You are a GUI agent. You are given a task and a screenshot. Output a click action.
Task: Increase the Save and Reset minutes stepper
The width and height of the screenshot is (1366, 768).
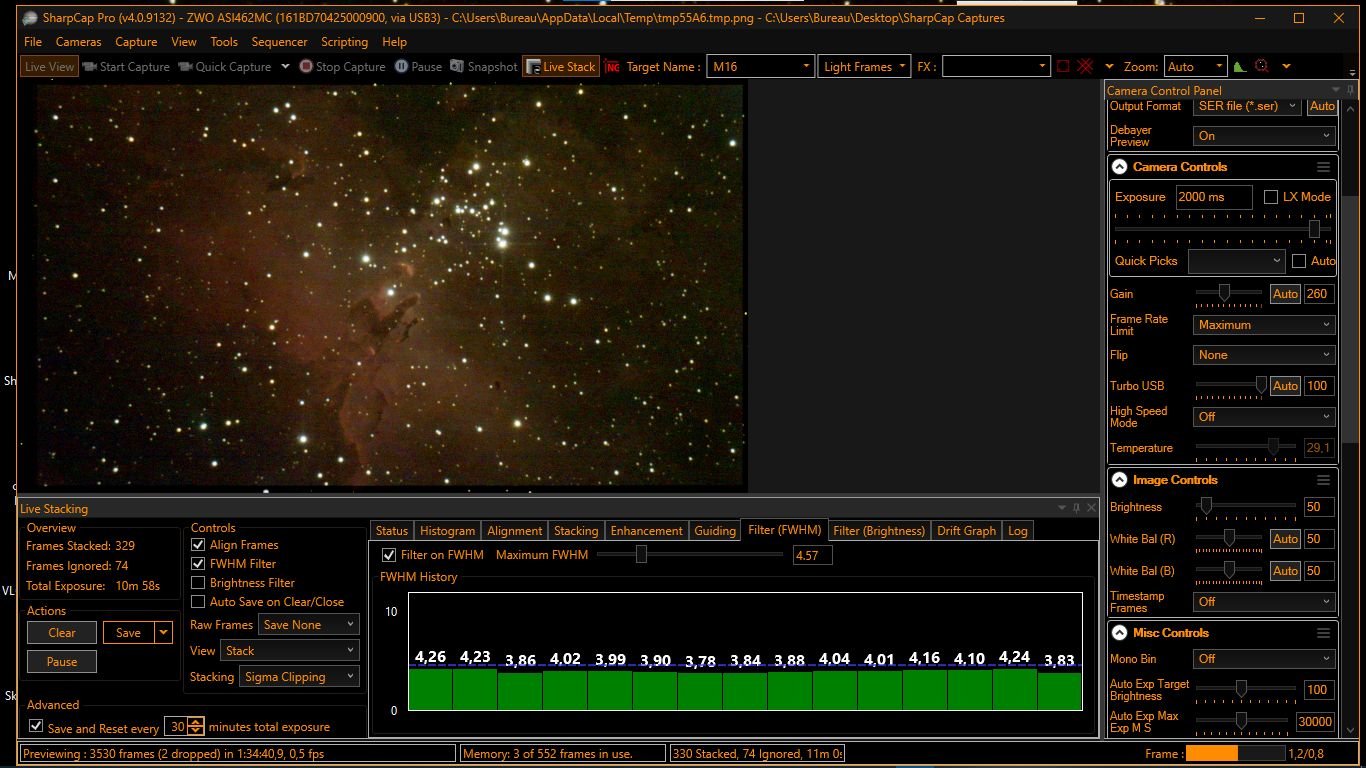(x=196, y=722)
